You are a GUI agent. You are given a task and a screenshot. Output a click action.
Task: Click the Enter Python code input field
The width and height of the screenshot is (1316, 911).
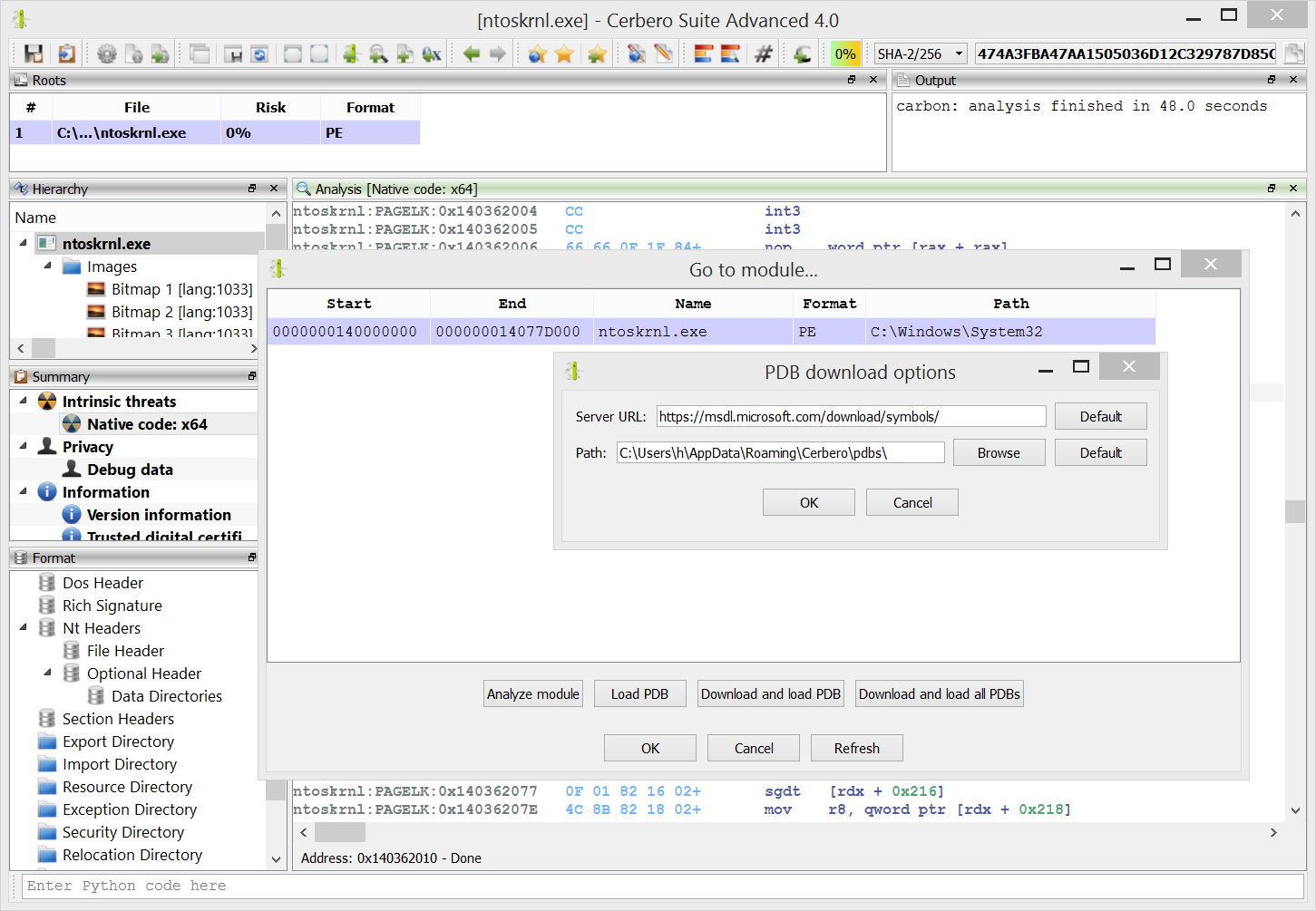coord(663,886)
